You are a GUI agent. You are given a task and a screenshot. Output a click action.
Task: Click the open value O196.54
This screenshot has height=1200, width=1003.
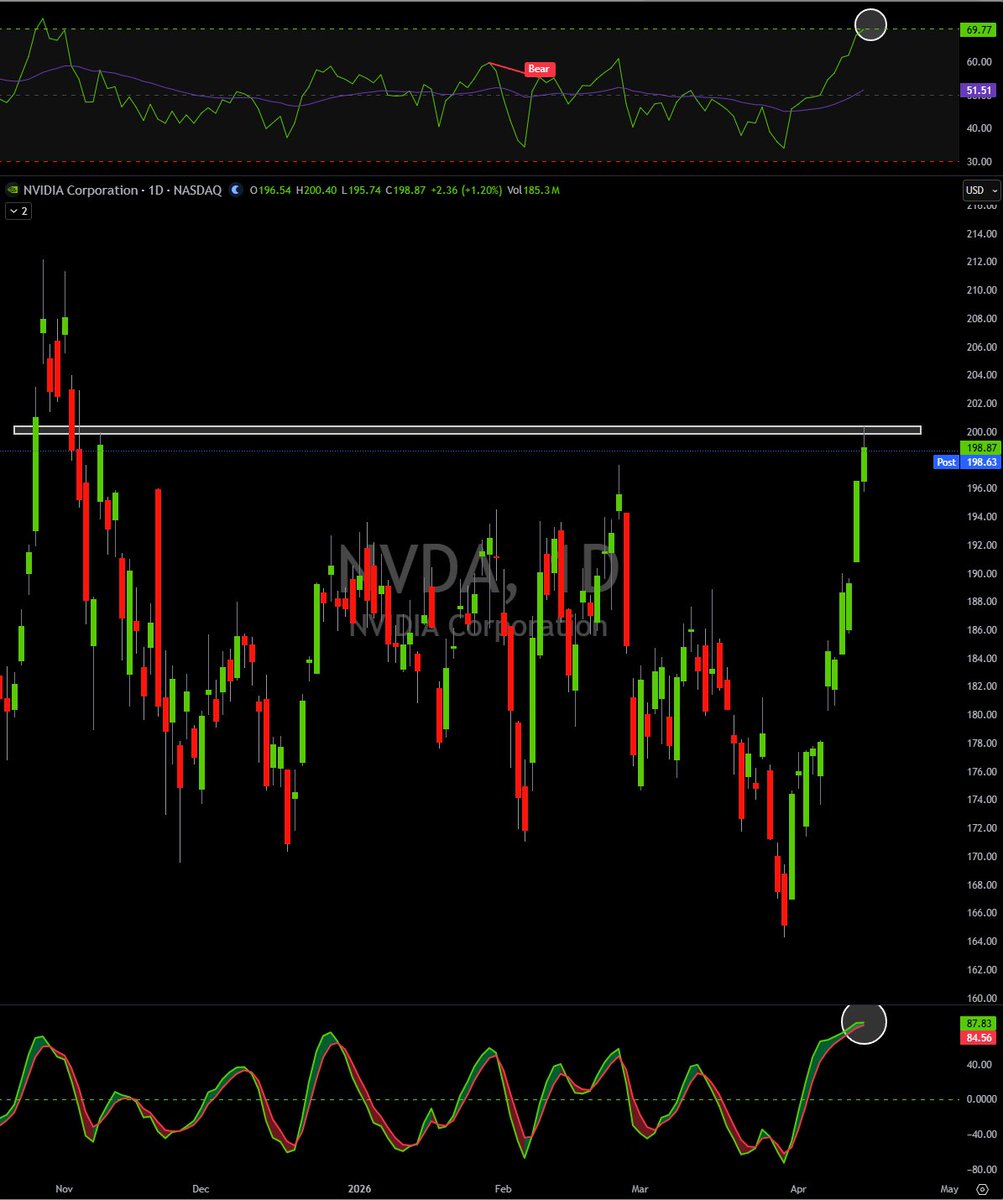270,190
